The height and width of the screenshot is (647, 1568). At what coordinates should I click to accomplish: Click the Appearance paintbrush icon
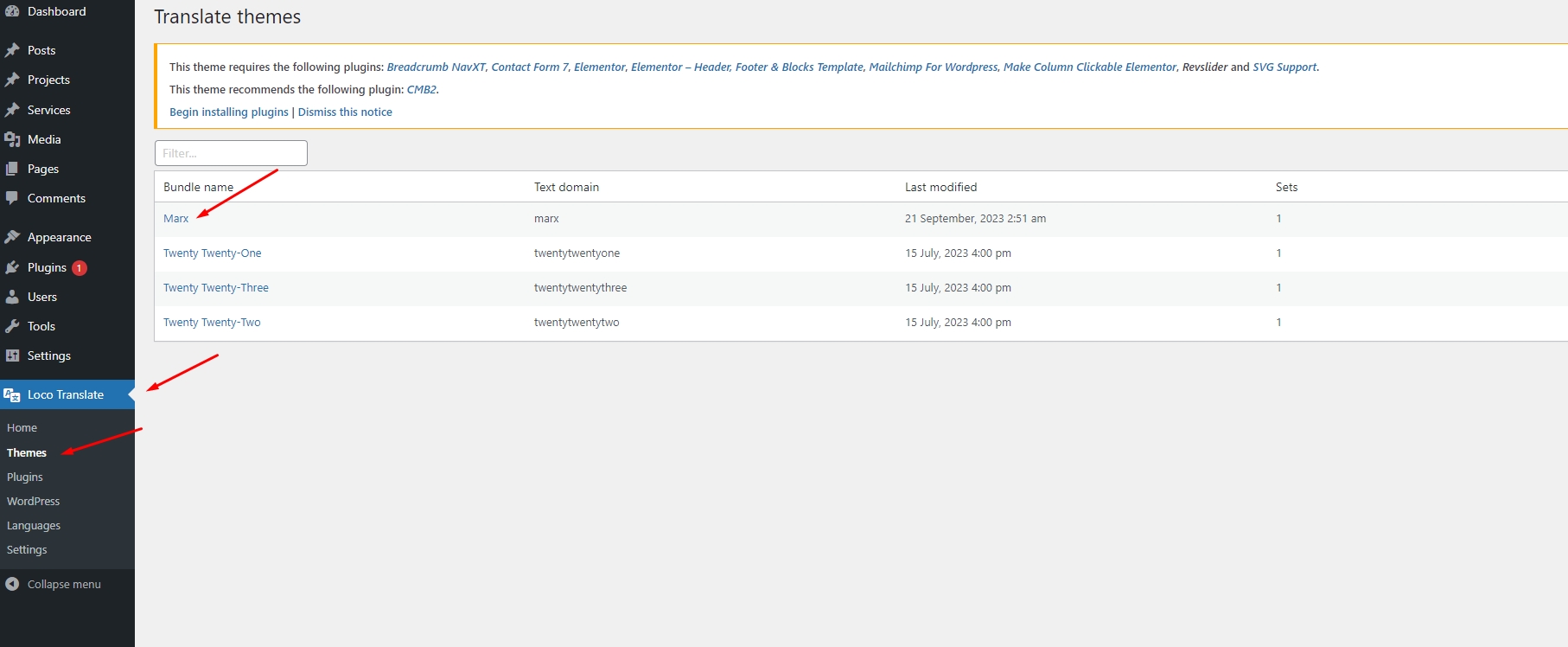[x=12, y=237]
